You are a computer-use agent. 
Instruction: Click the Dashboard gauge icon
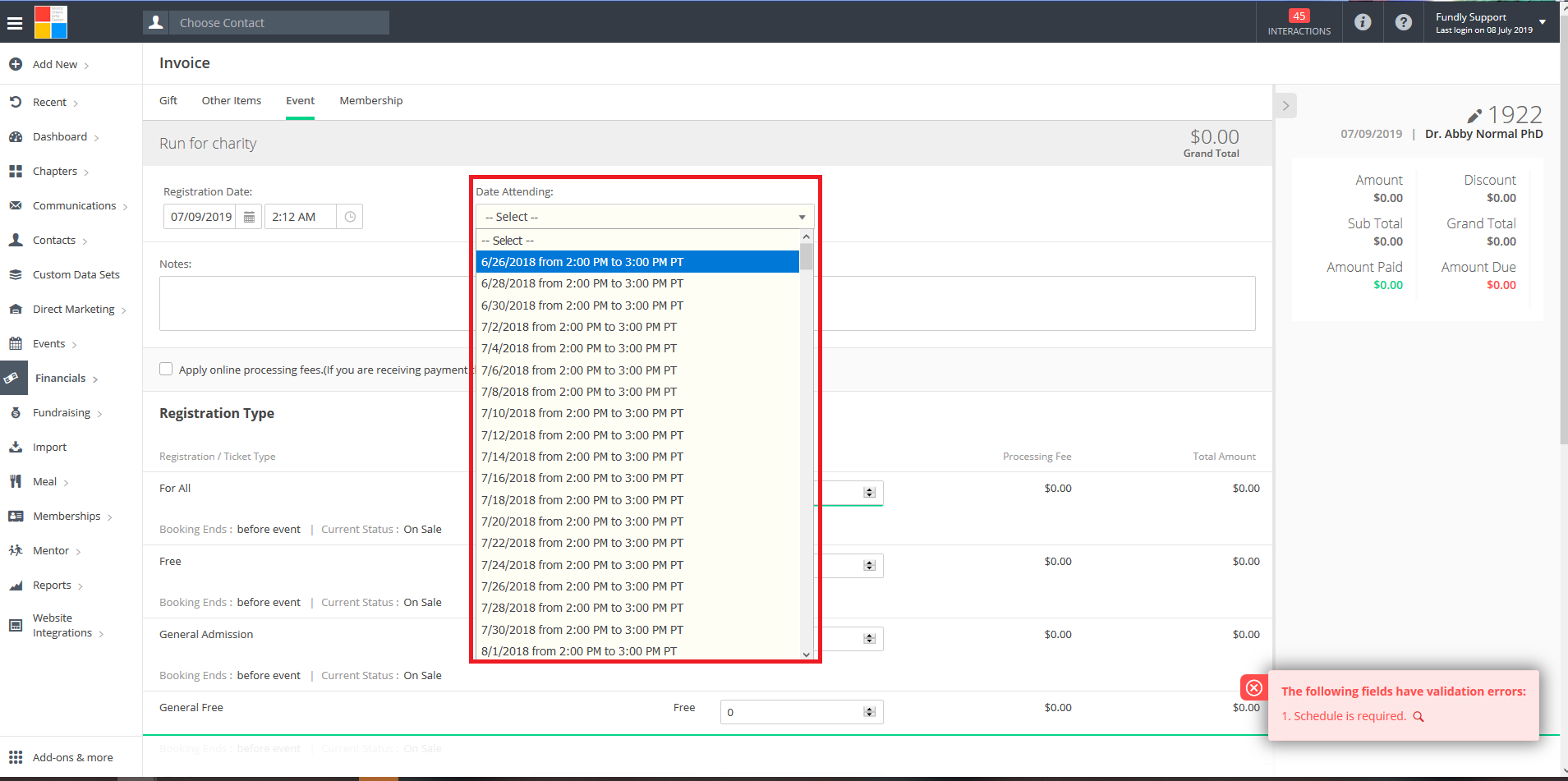(16, 136)
